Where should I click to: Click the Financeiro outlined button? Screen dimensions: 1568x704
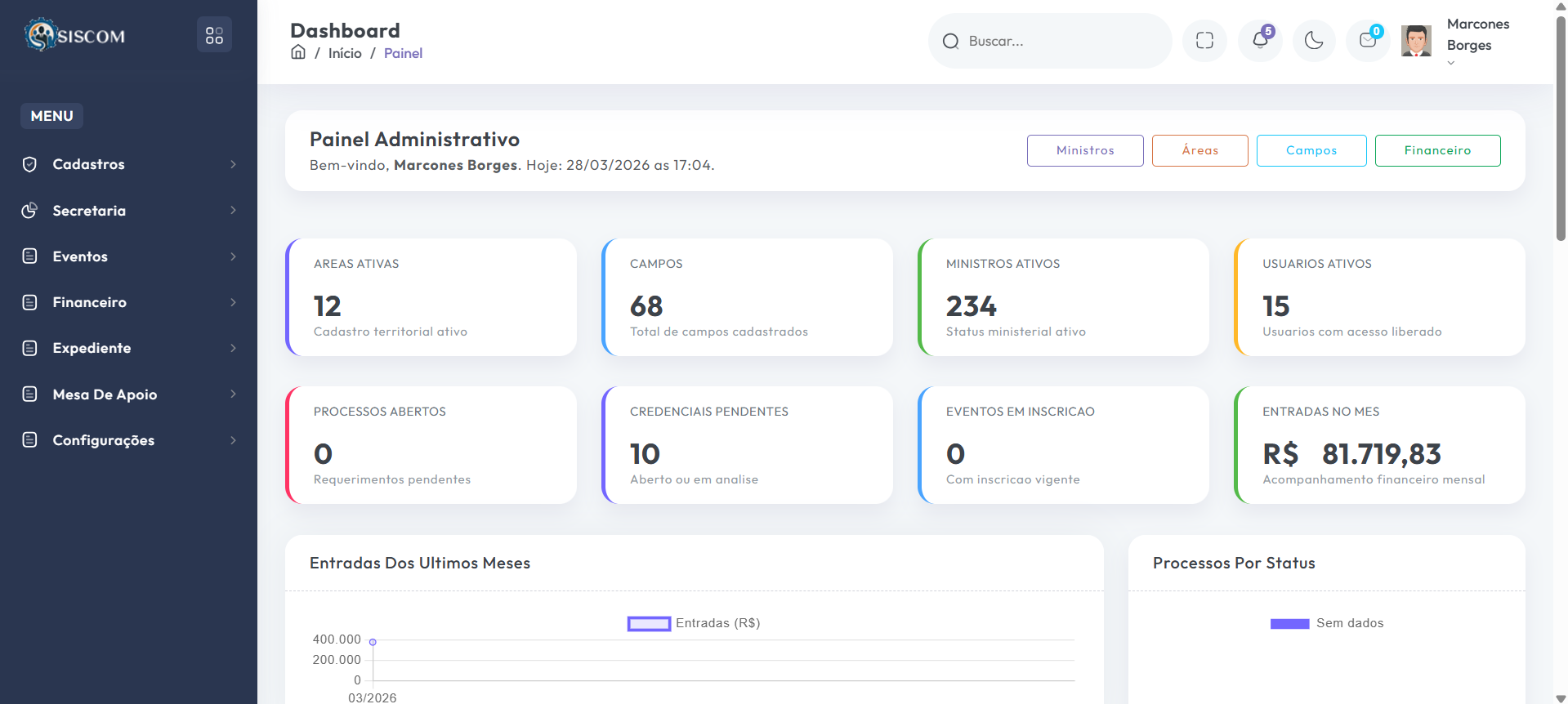(1437, 150)
